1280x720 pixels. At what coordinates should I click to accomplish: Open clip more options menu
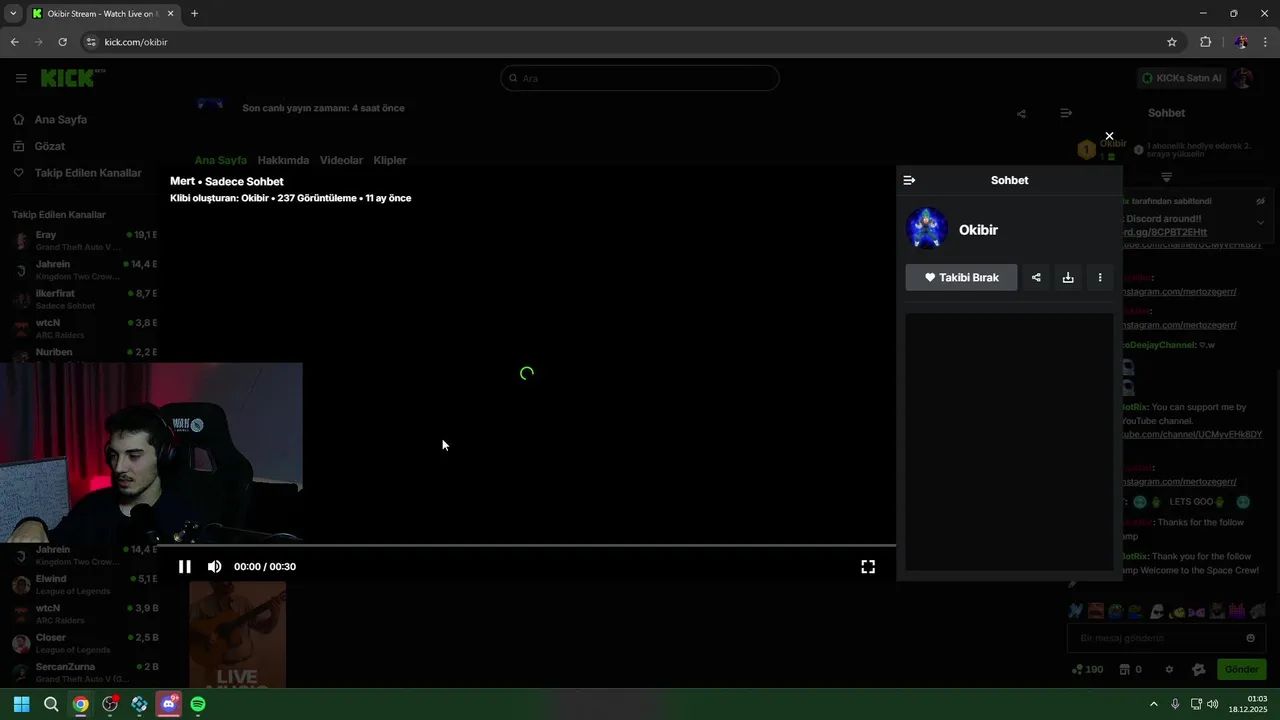[1100, 277]
